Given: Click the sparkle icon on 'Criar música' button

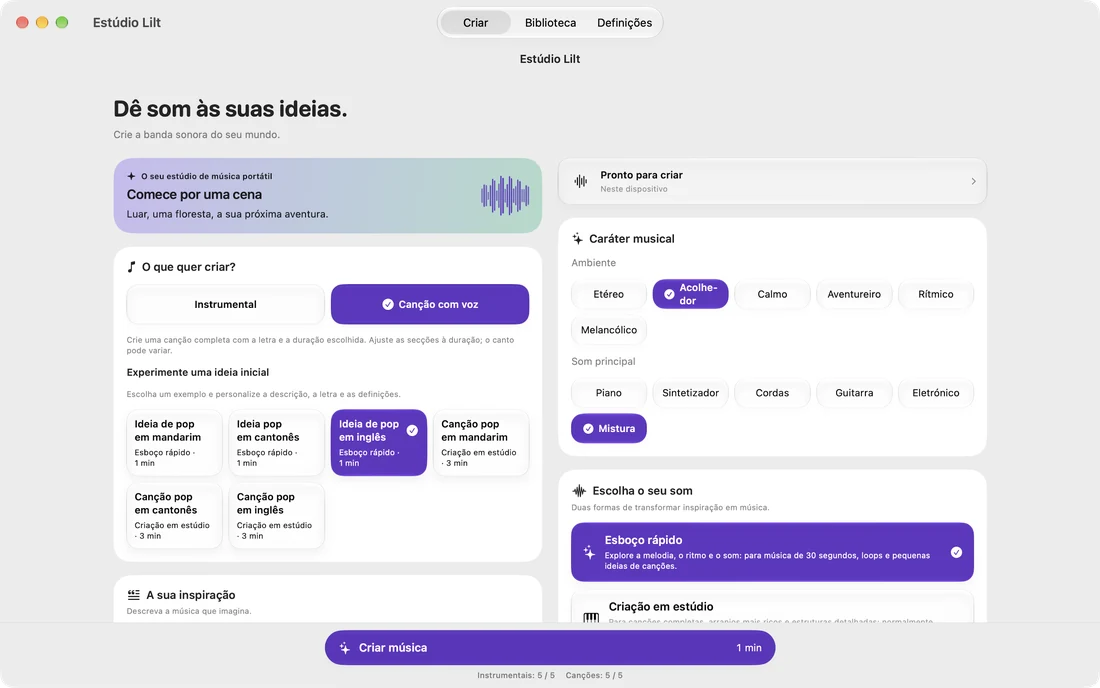Looking at the screenshot, I should pos(344,648).
